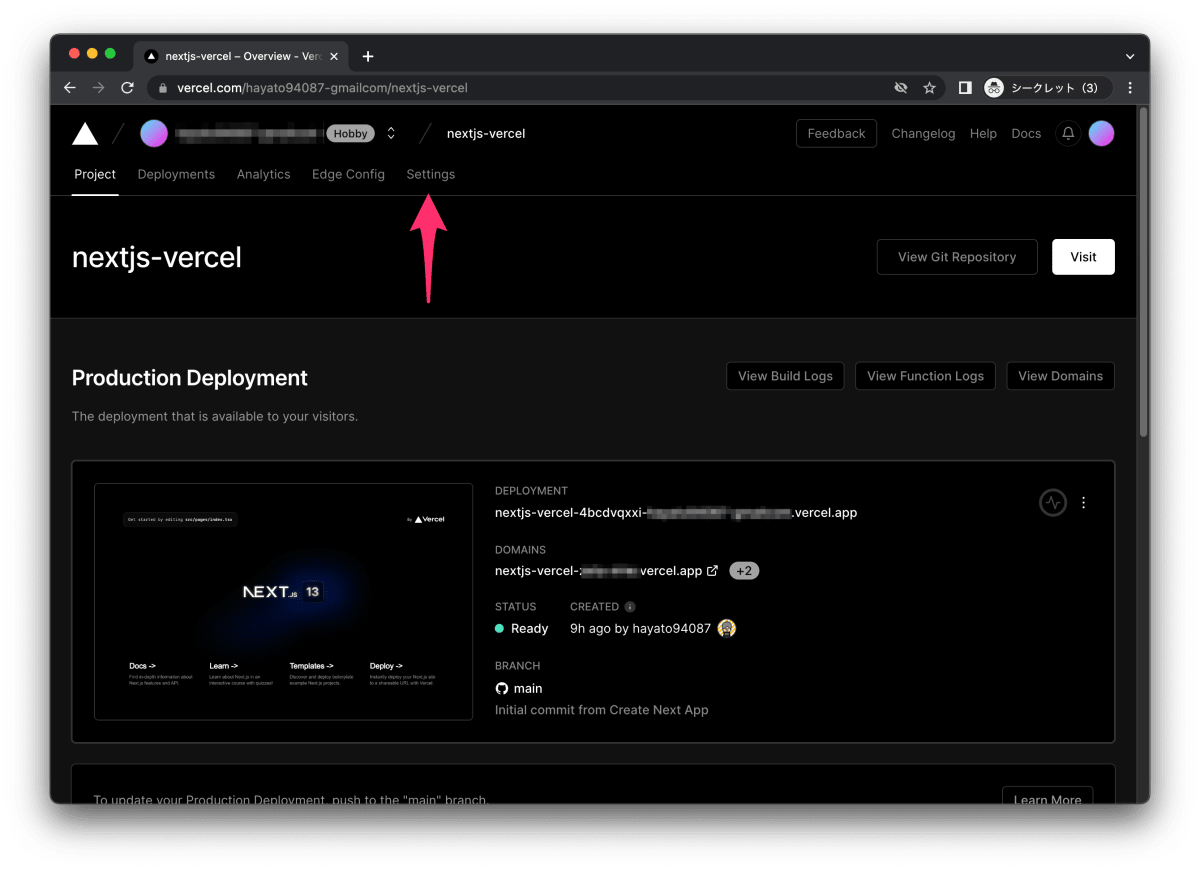Click the CREATED info icon
The image size is (1200, 870).
tap(630, 607)
